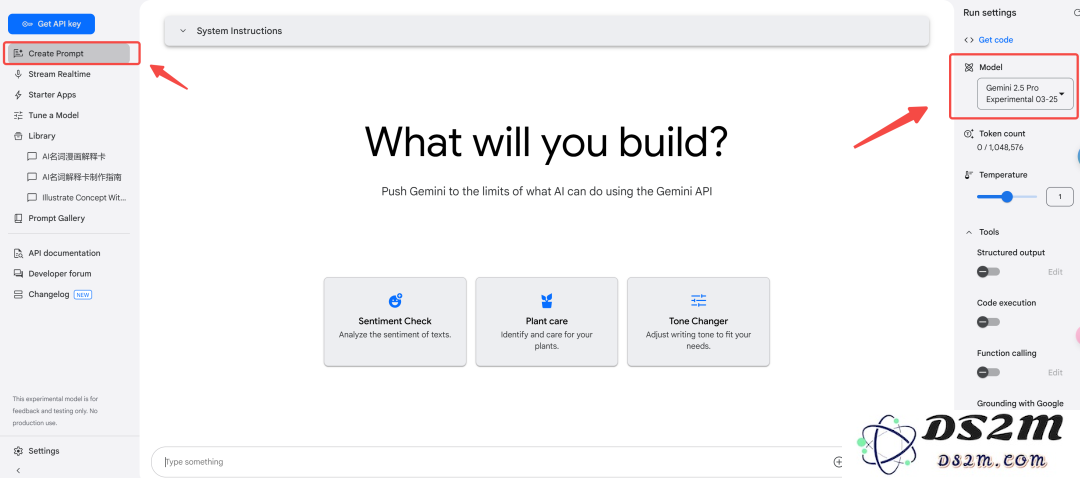Viewport: 1080px width, 478px height.
Task: Click the Plant care leaf icon
Action: click(547, 300)
